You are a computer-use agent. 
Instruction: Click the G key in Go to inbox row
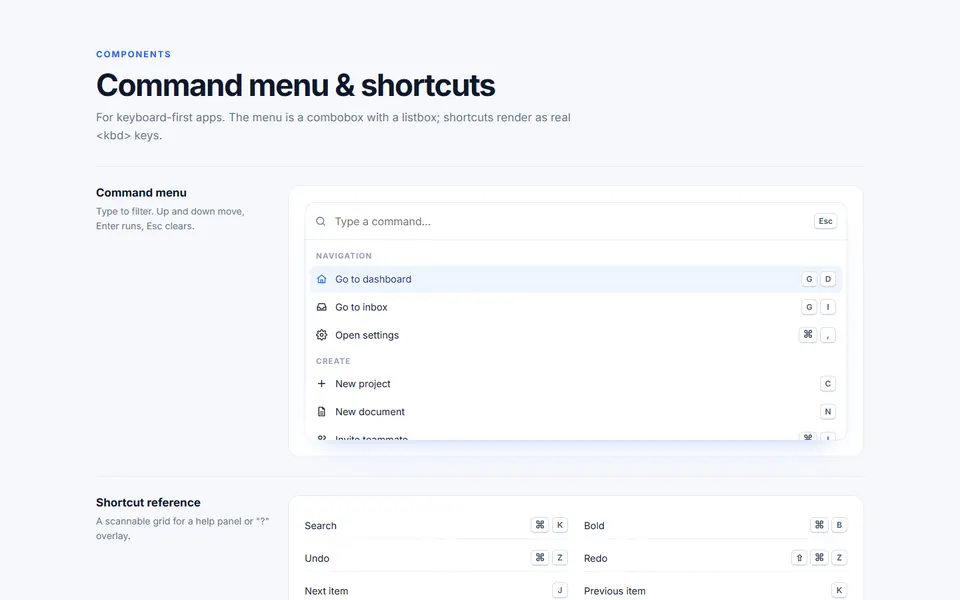(x=809, y=307)
